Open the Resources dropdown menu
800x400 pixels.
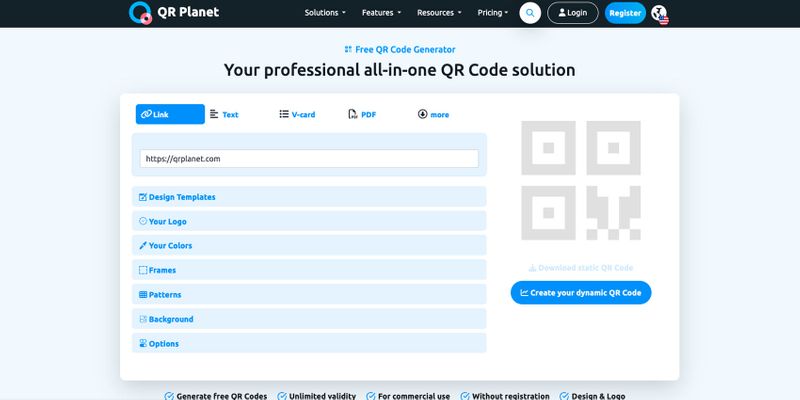tap(439, 13)
